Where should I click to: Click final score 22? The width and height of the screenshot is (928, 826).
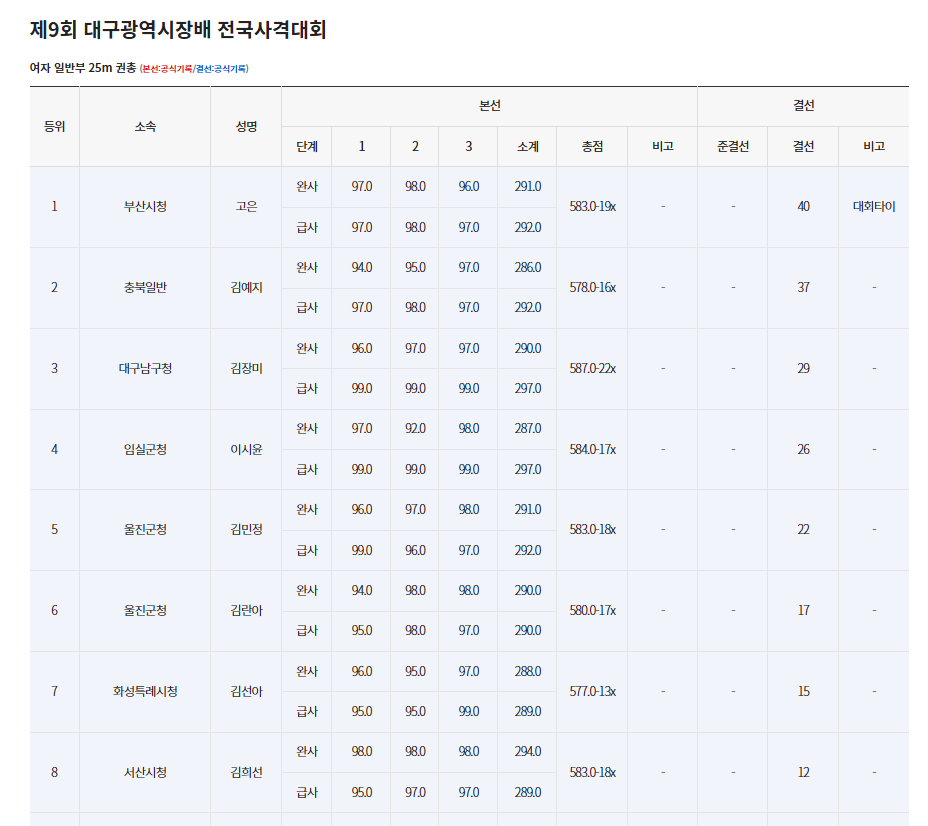(x=803, y=530)
